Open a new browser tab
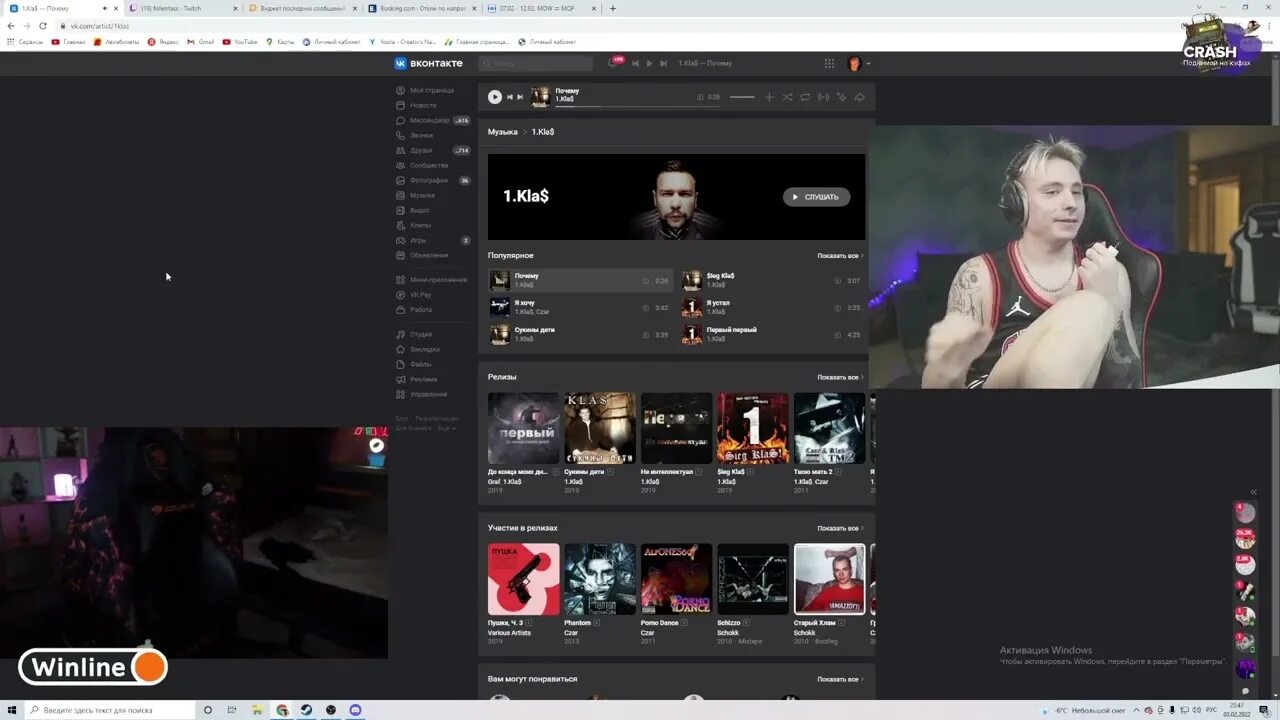Viewport: 1280px width, 720px height. [x=613, y=8]
